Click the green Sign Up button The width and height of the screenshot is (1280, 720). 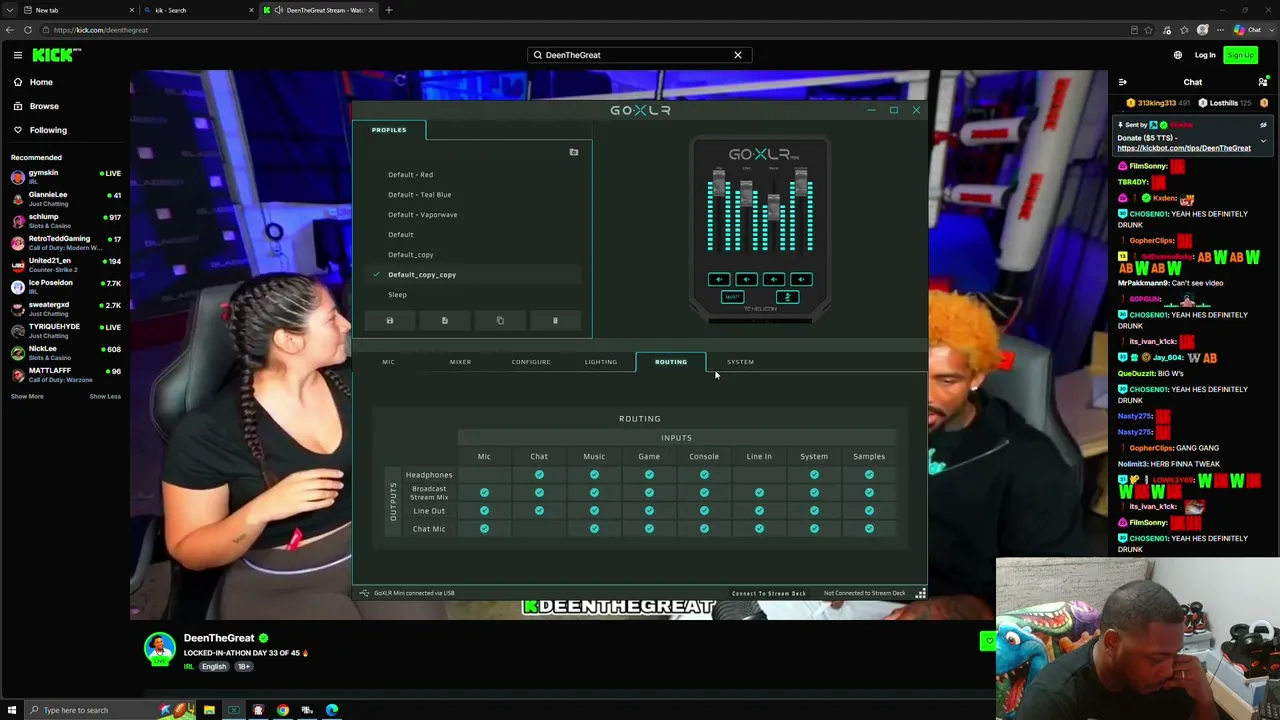[1241, 55]
